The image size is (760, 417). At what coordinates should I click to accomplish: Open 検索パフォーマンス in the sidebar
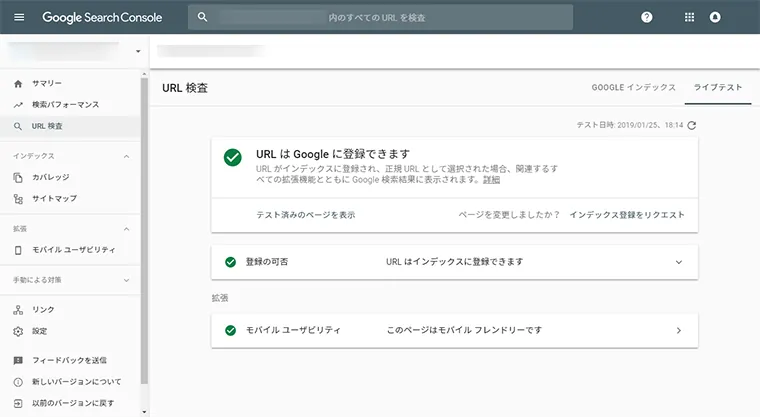point(71,105)
